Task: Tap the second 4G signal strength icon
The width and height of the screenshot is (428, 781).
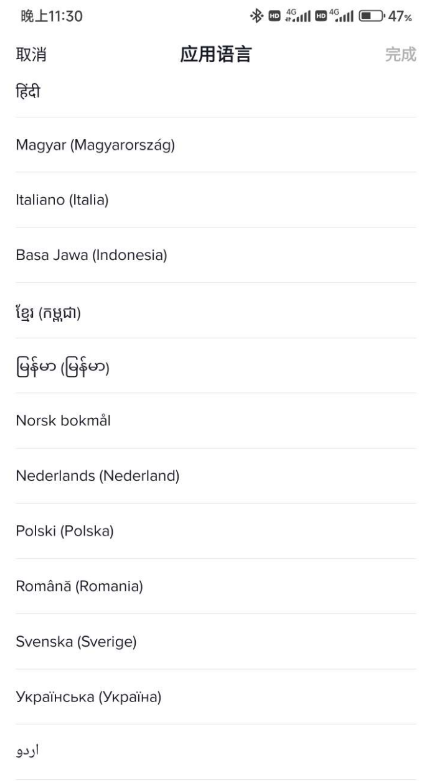Action: pos(341,16)
